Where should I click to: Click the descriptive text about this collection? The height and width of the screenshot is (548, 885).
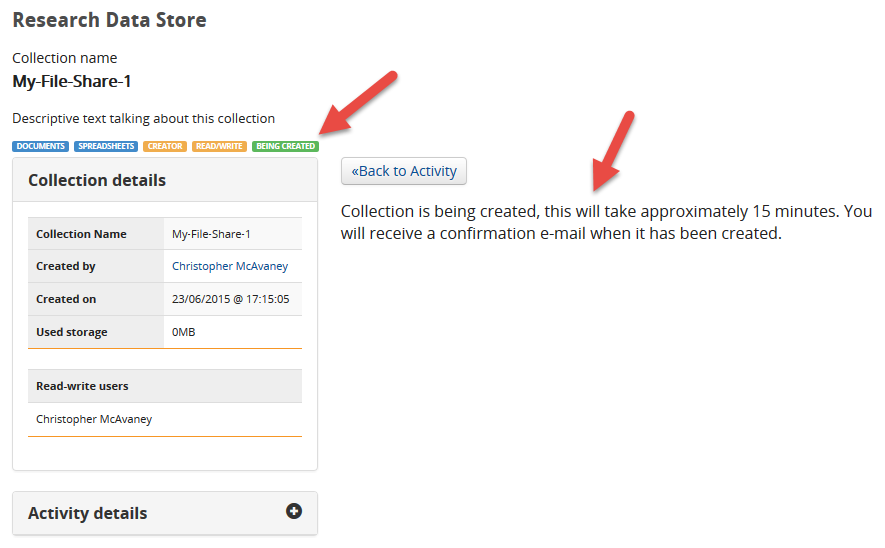point(143,119)
